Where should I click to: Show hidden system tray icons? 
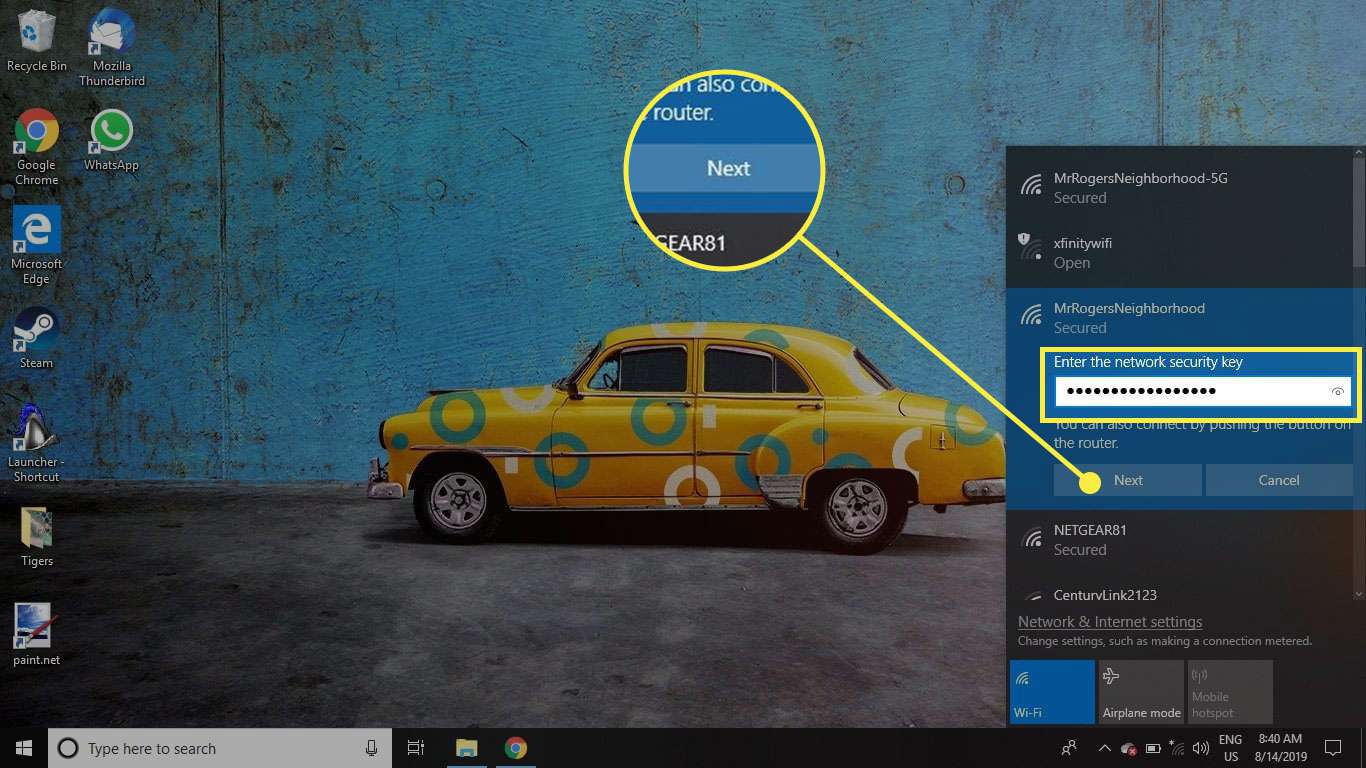[x=1104, y=748]
